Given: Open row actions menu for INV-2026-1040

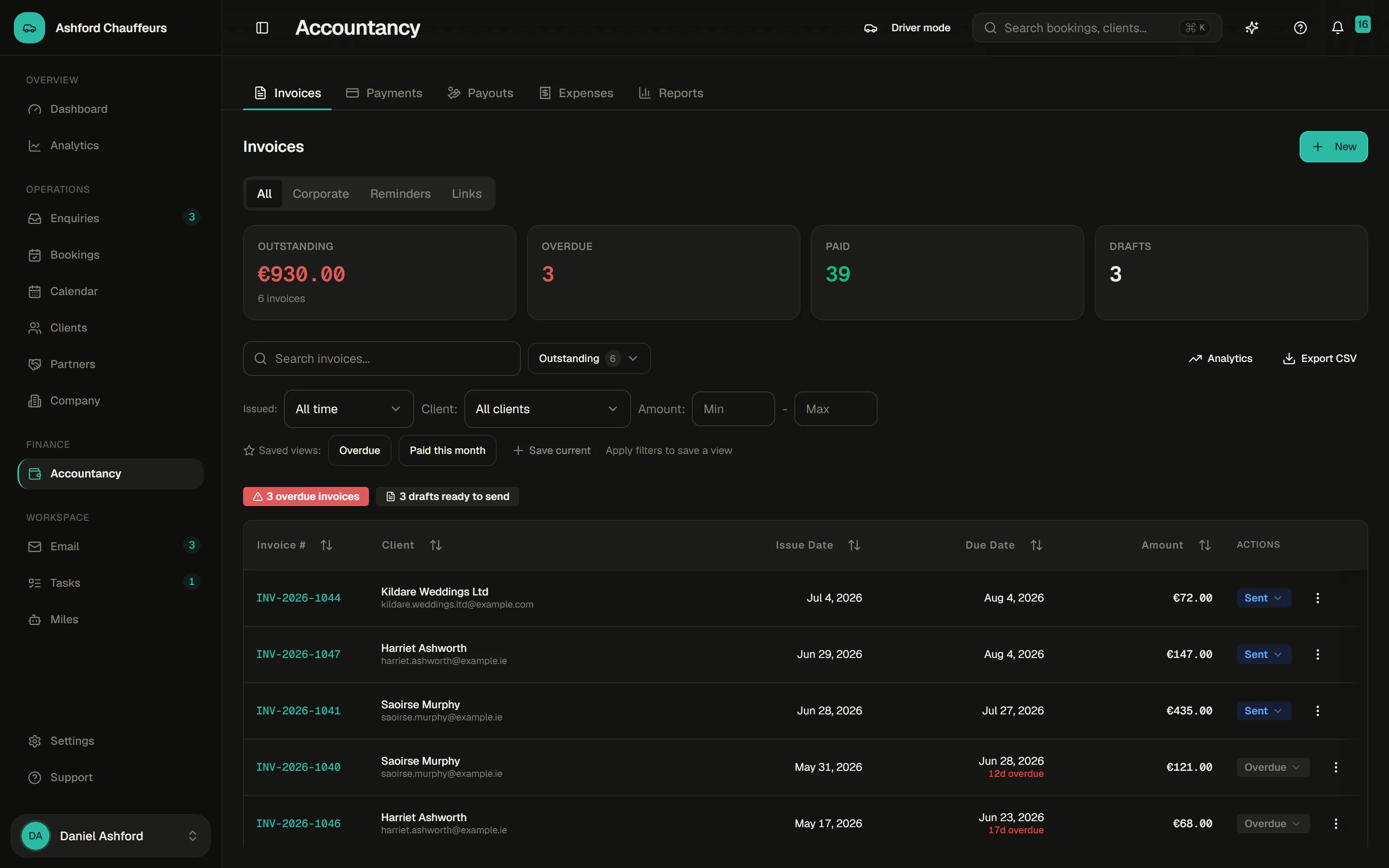Looking at the screenshot, I should point(1336,767).
